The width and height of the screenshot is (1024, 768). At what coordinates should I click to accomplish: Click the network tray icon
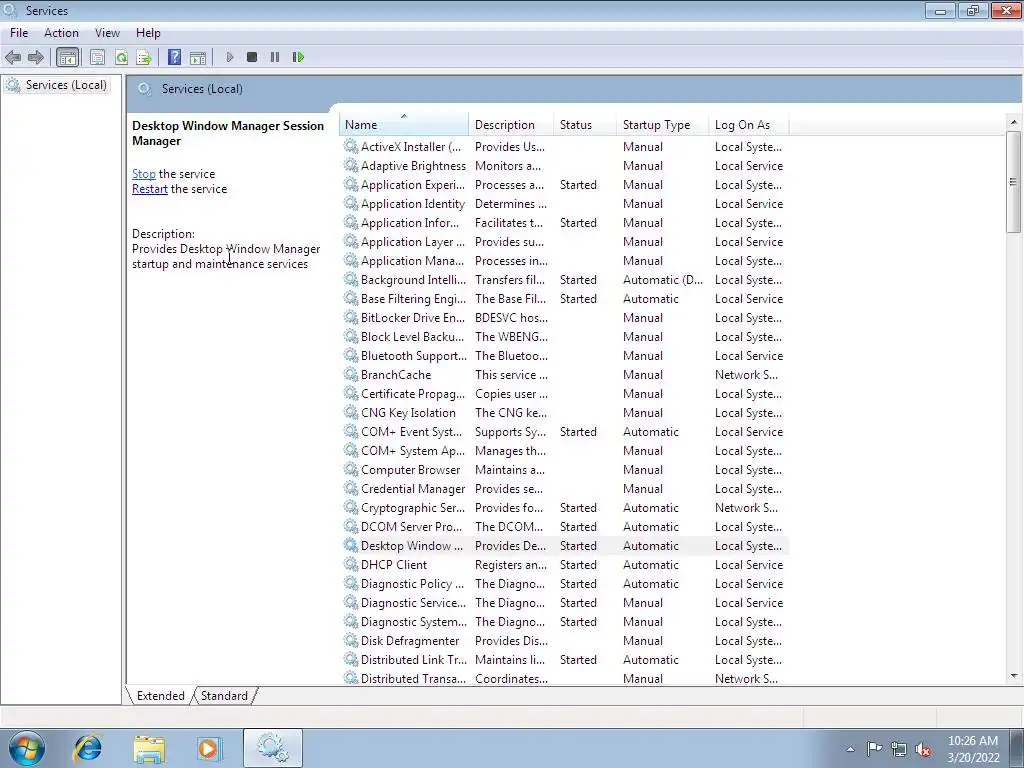pyautogui.click(x=899, y=750)
